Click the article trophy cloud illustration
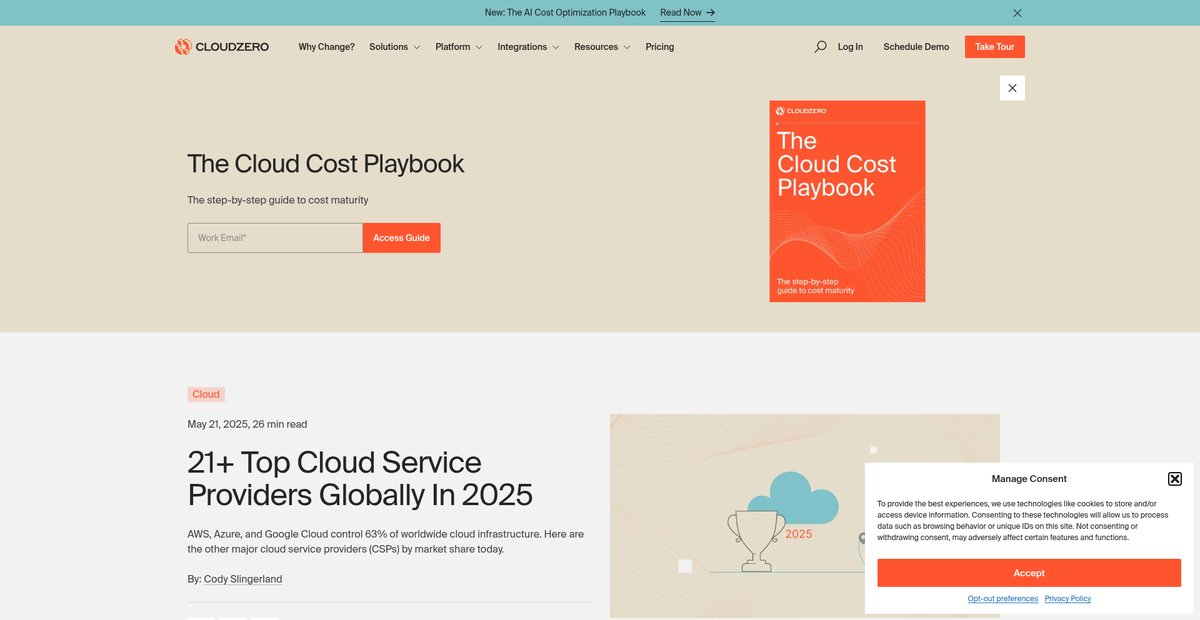 click(805, 515)
